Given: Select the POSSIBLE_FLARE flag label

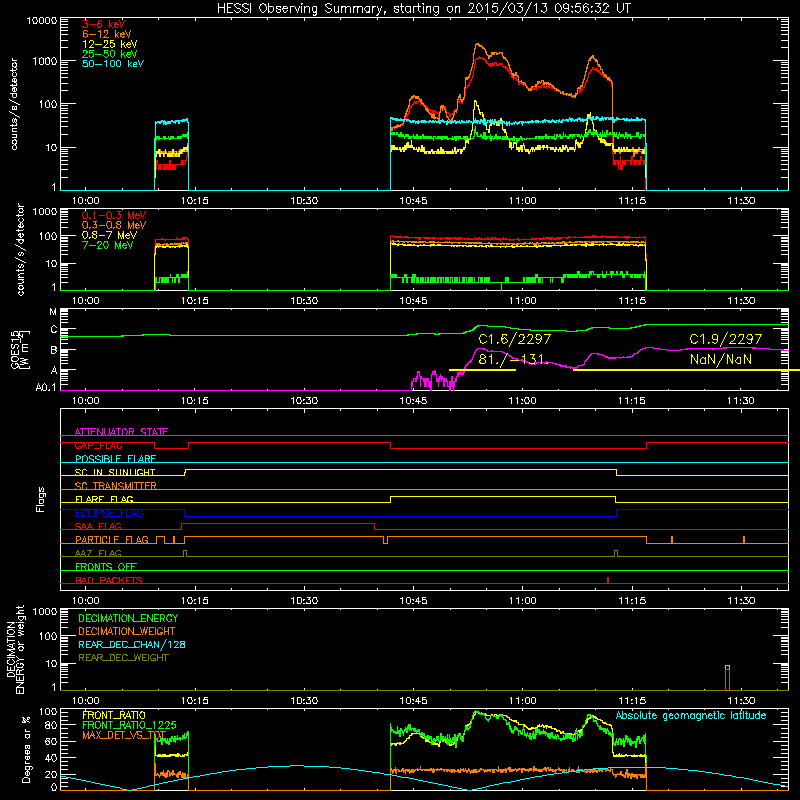Looking at the screenshot, I should pos(115,459).
